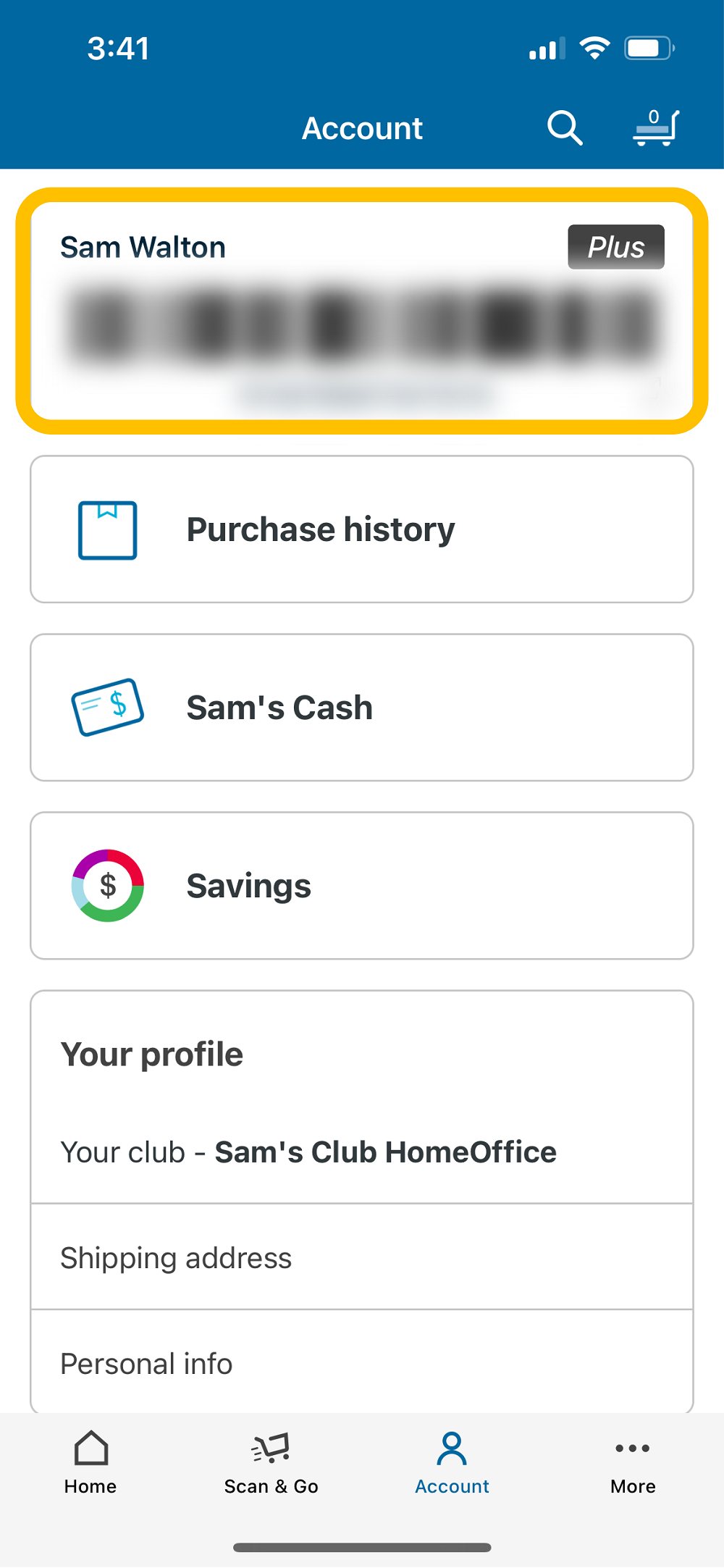Tap the More three-dots icon

pyautogui.click(x=633, y=1448)
